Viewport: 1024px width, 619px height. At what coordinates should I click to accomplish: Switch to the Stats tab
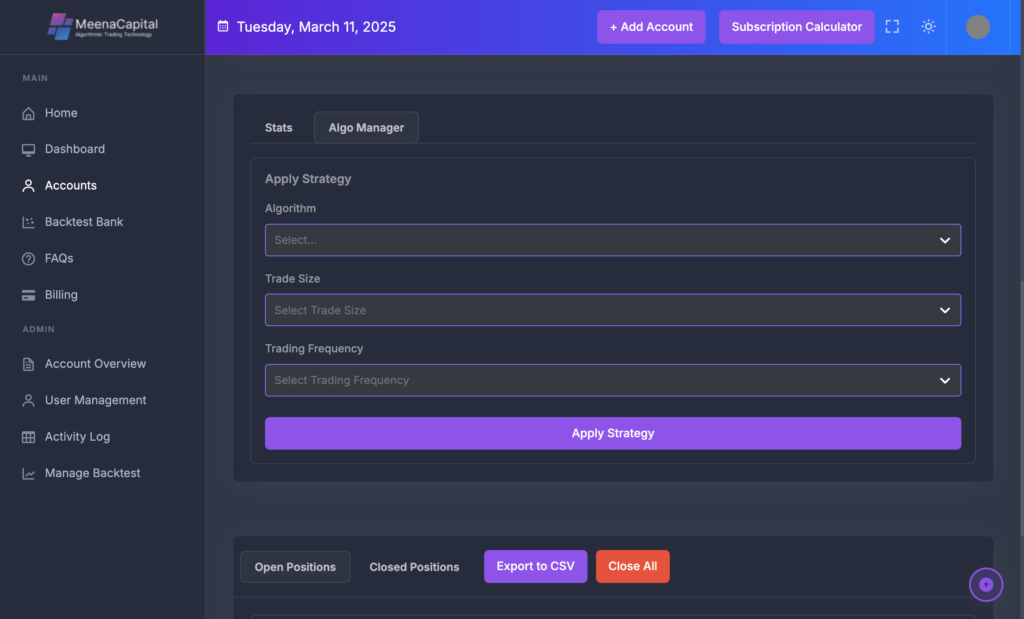click(x=279, y=128)
